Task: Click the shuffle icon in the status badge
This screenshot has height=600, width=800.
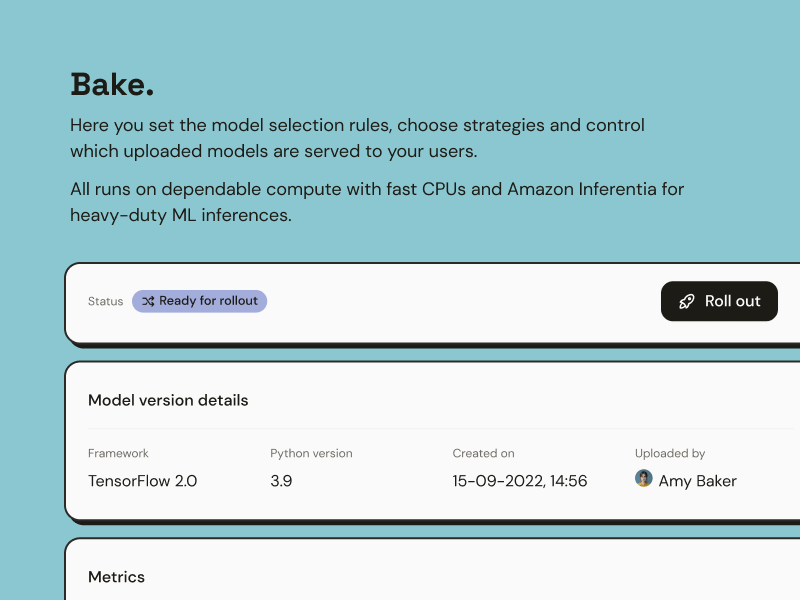Action: pos(148,301)
